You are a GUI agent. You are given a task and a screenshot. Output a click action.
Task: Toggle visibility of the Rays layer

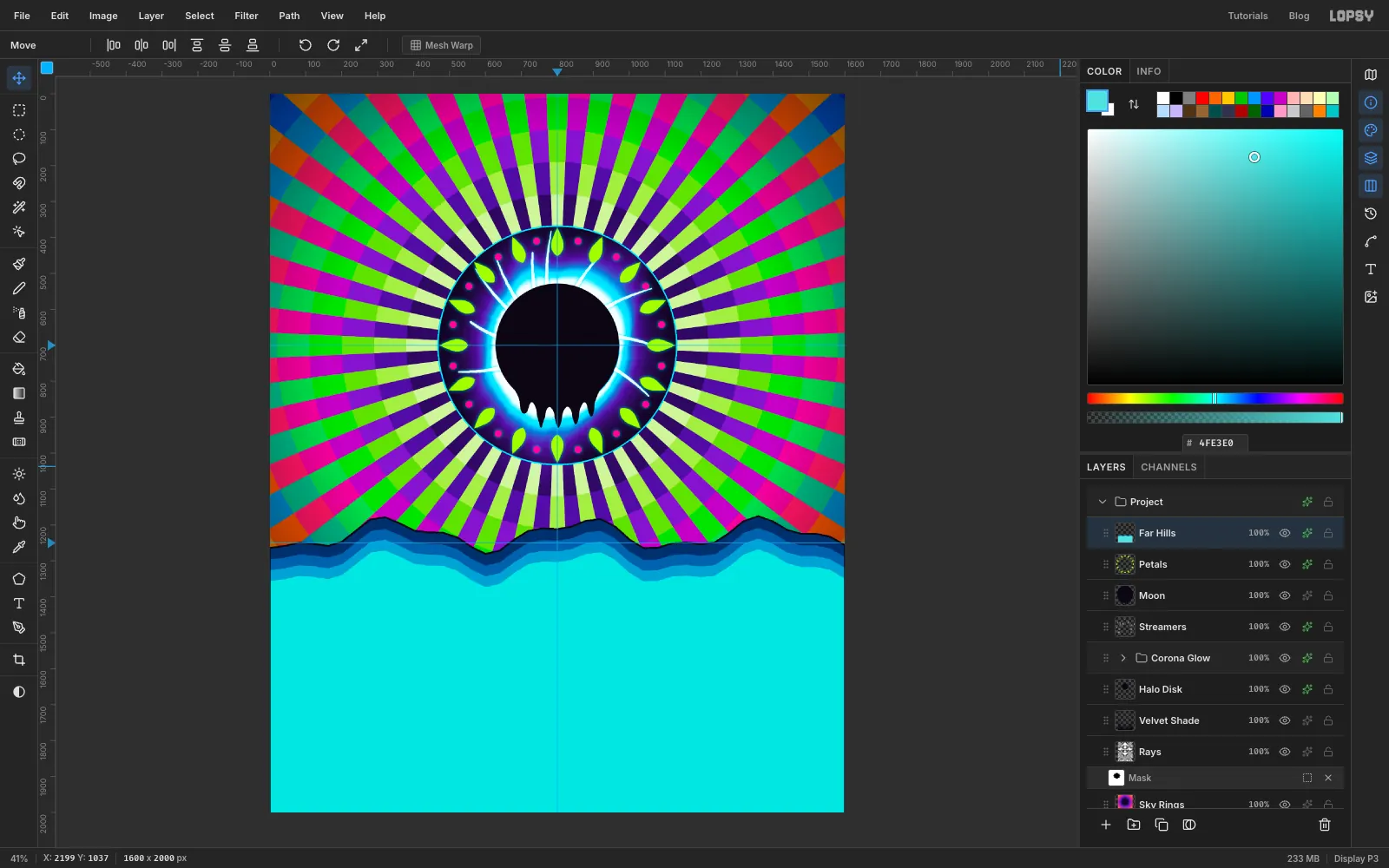(1285, 752)
